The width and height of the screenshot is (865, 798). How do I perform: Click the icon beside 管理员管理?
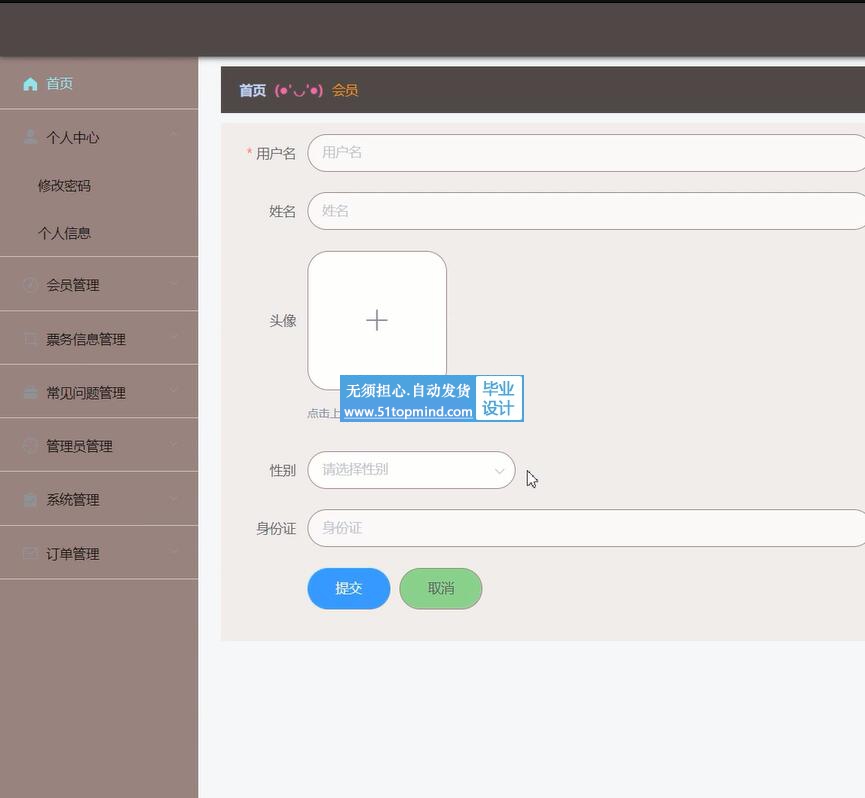click(30, 446)
